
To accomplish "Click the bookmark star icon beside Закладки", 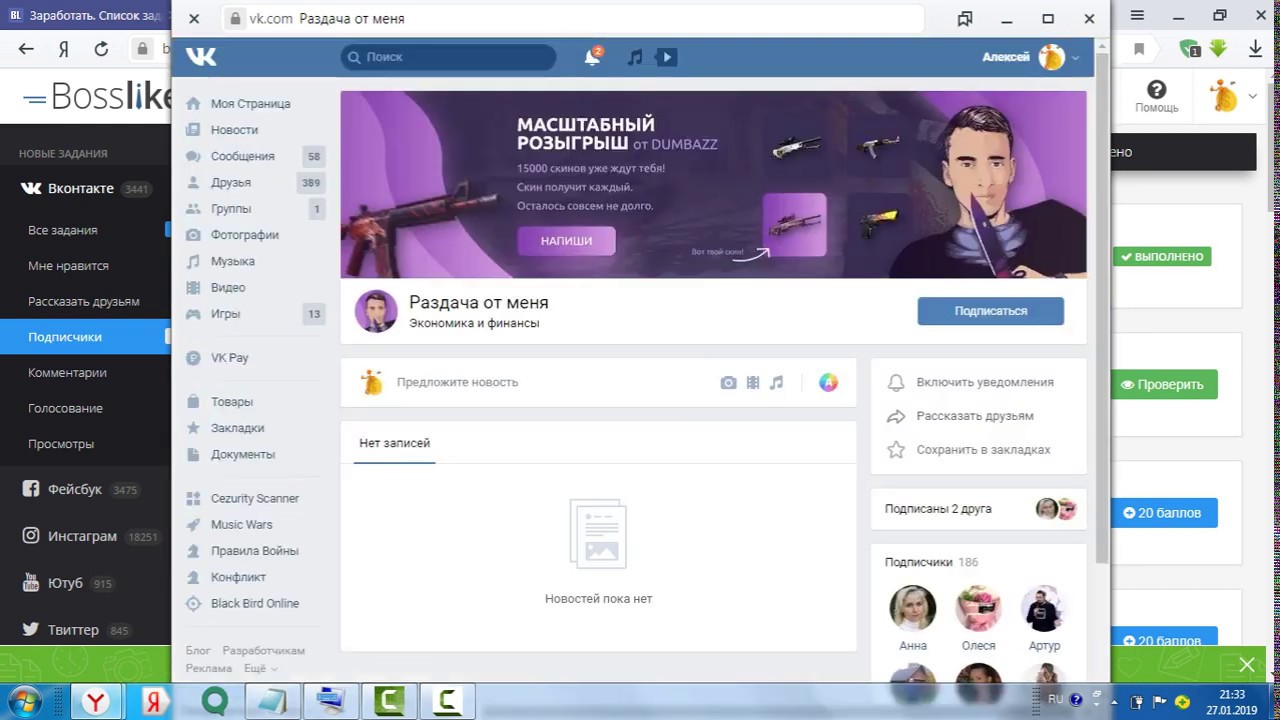I will click(x=193, y=428).
